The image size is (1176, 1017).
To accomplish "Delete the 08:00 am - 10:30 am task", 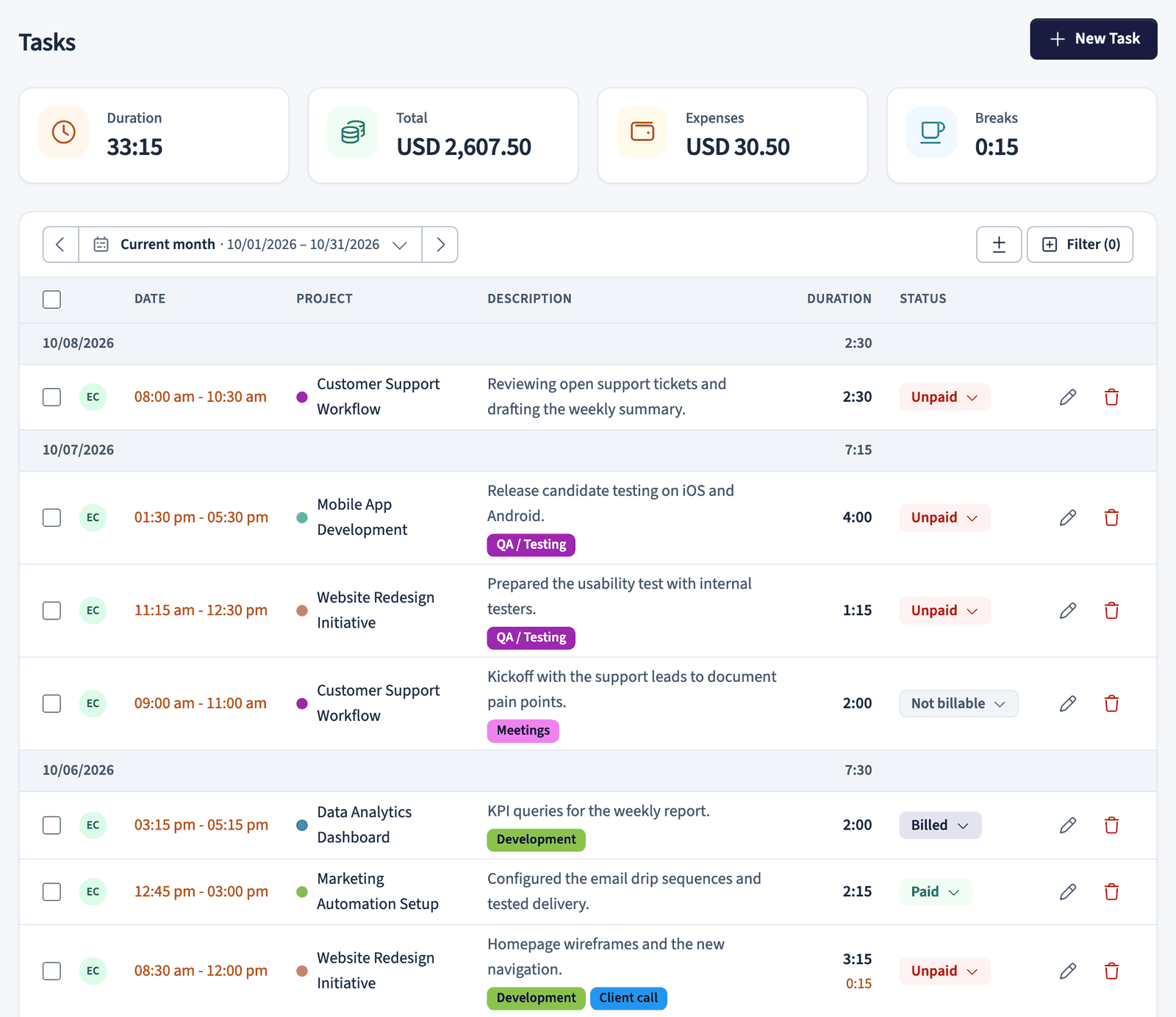I will point(1111,397).
